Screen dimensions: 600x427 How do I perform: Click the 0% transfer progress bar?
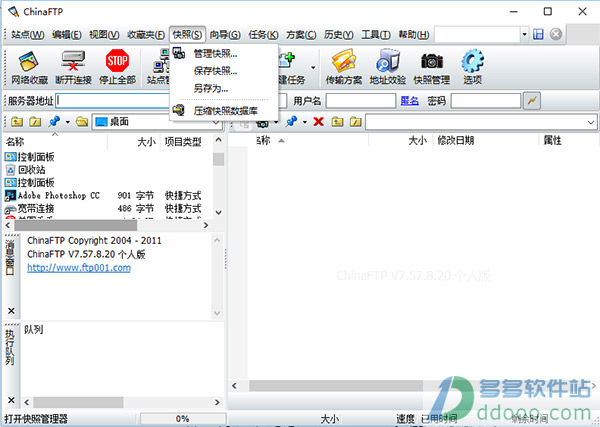tap(183, 419)
